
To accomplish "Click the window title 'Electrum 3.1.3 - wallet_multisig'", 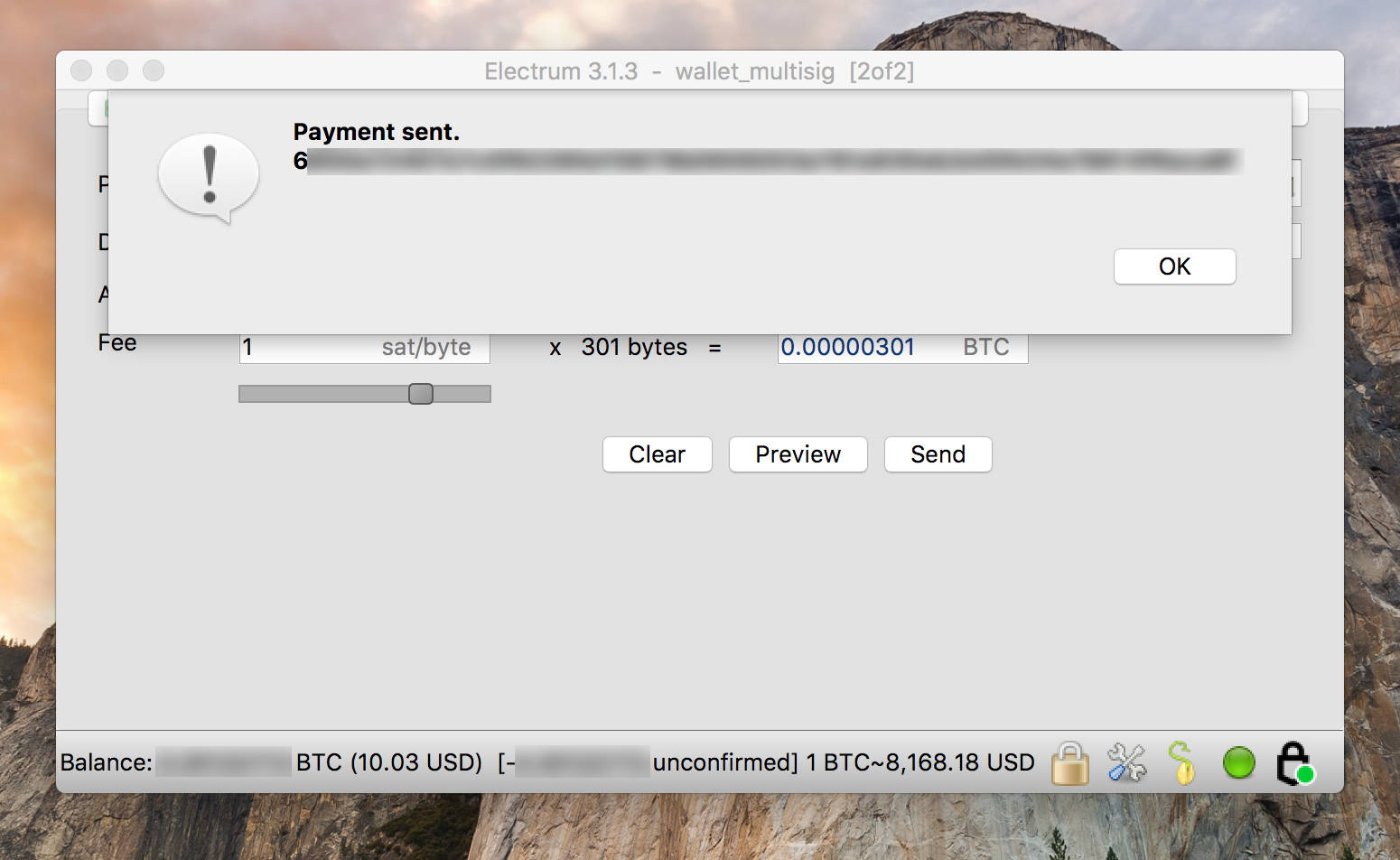I will click(x=699, y=71).
